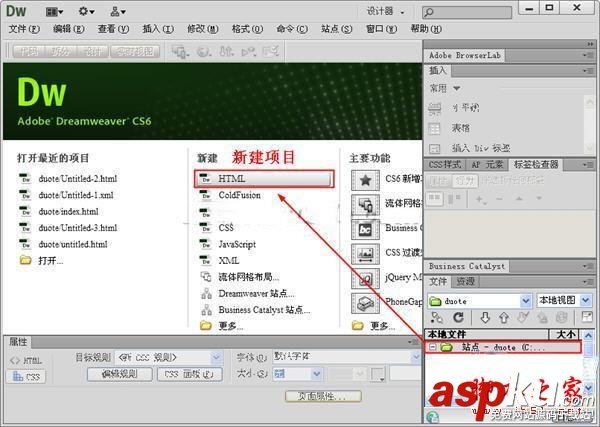Click the PhoneGap feature icon
Image resolution: width=600 pixels, height=427 pixels.
click(x=365, y=303)
